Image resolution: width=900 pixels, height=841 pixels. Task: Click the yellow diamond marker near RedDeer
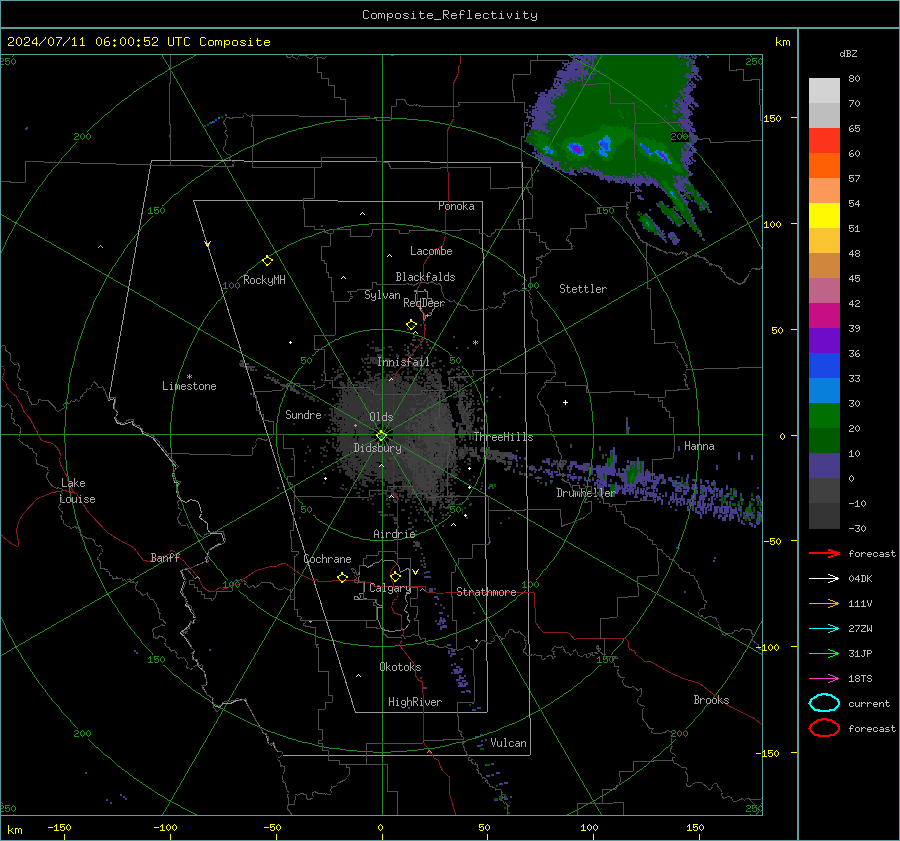pyautogui.click(x=412, y=325)
